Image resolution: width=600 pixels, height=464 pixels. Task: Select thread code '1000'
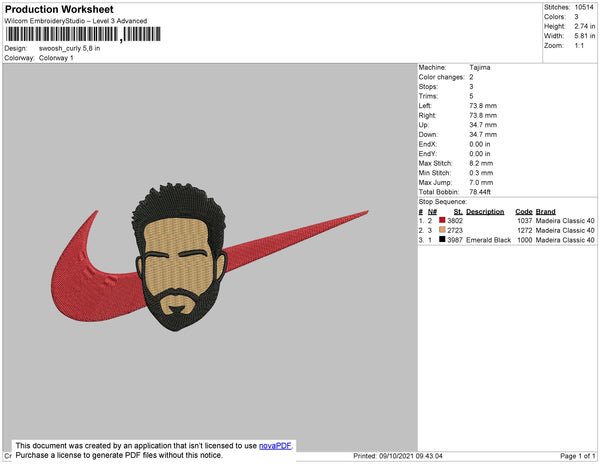[x=525, y=240]
